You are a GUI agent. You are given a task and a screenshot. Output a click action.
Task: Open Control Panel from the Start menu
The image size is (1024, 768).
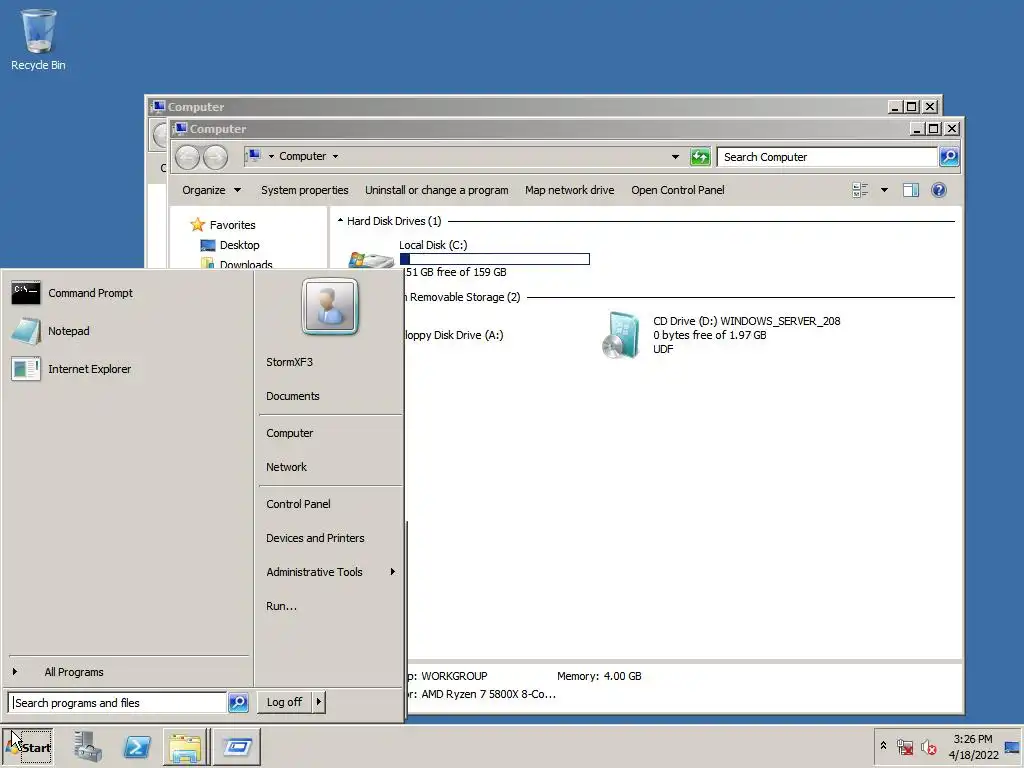point(298,504)
